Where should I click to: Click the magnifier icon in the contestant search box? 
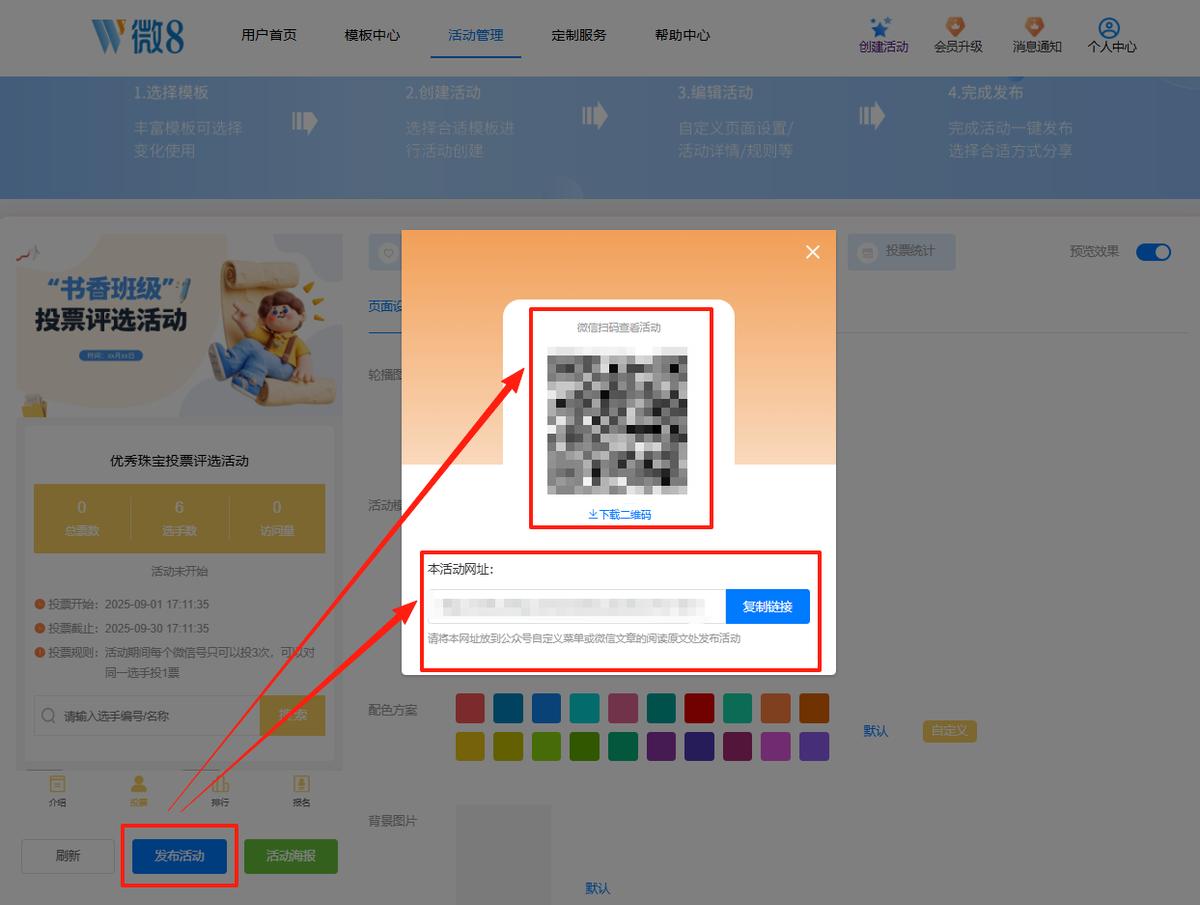(x=49, y=716)
